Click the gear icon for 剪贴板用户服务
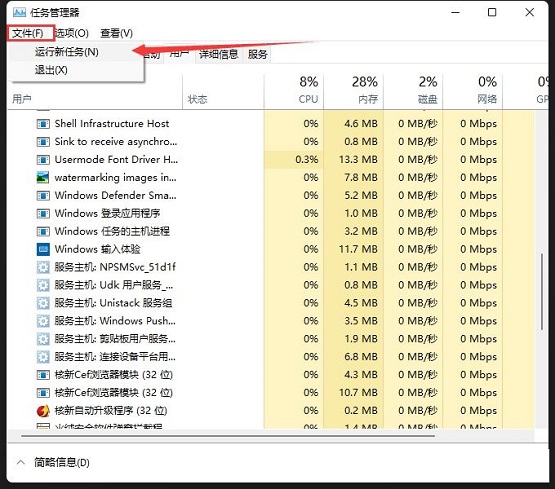The image size is (555, 489). click(43, 339)
